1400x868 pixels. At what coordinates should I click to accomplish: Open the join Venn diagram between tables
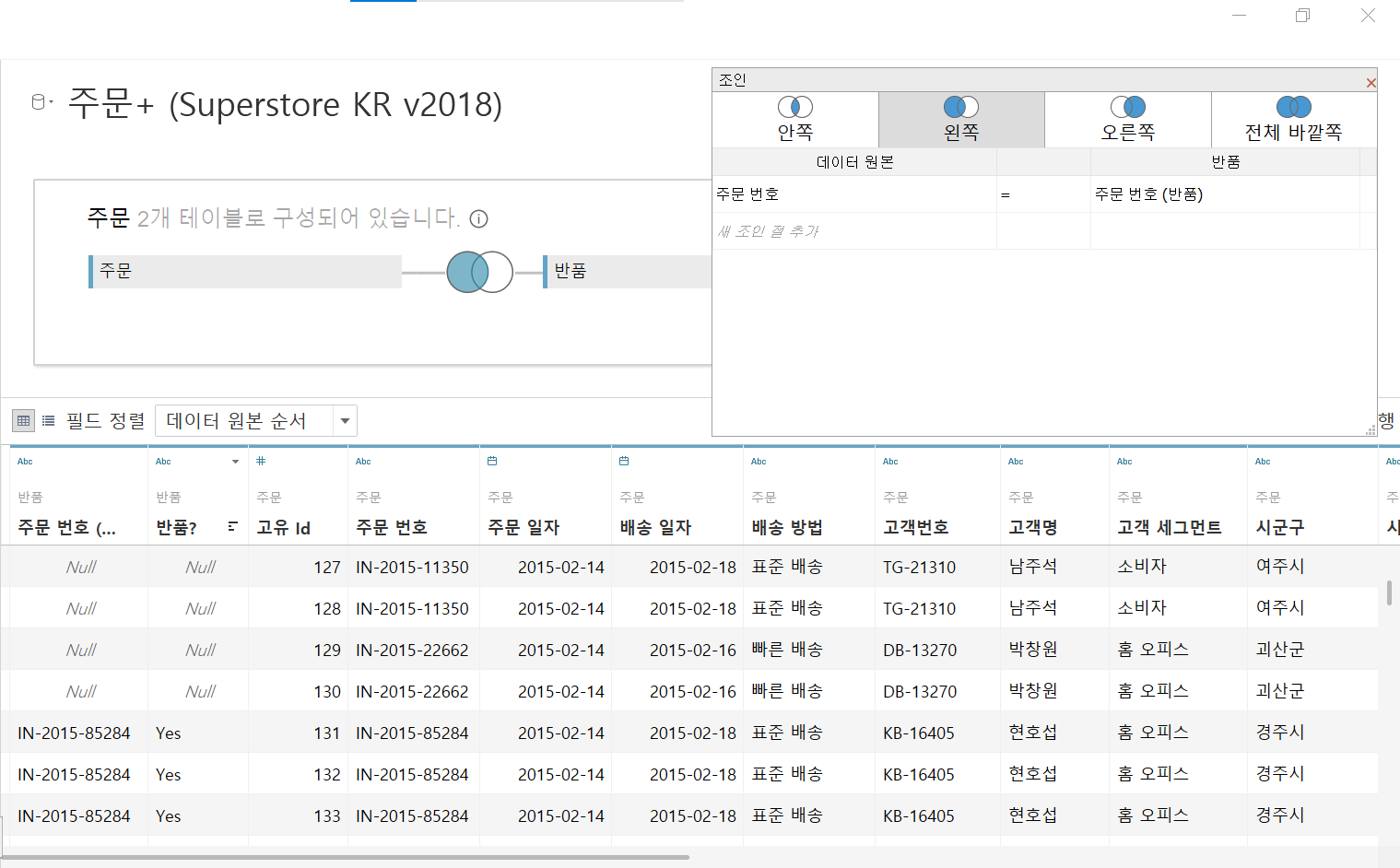[479, 272]
